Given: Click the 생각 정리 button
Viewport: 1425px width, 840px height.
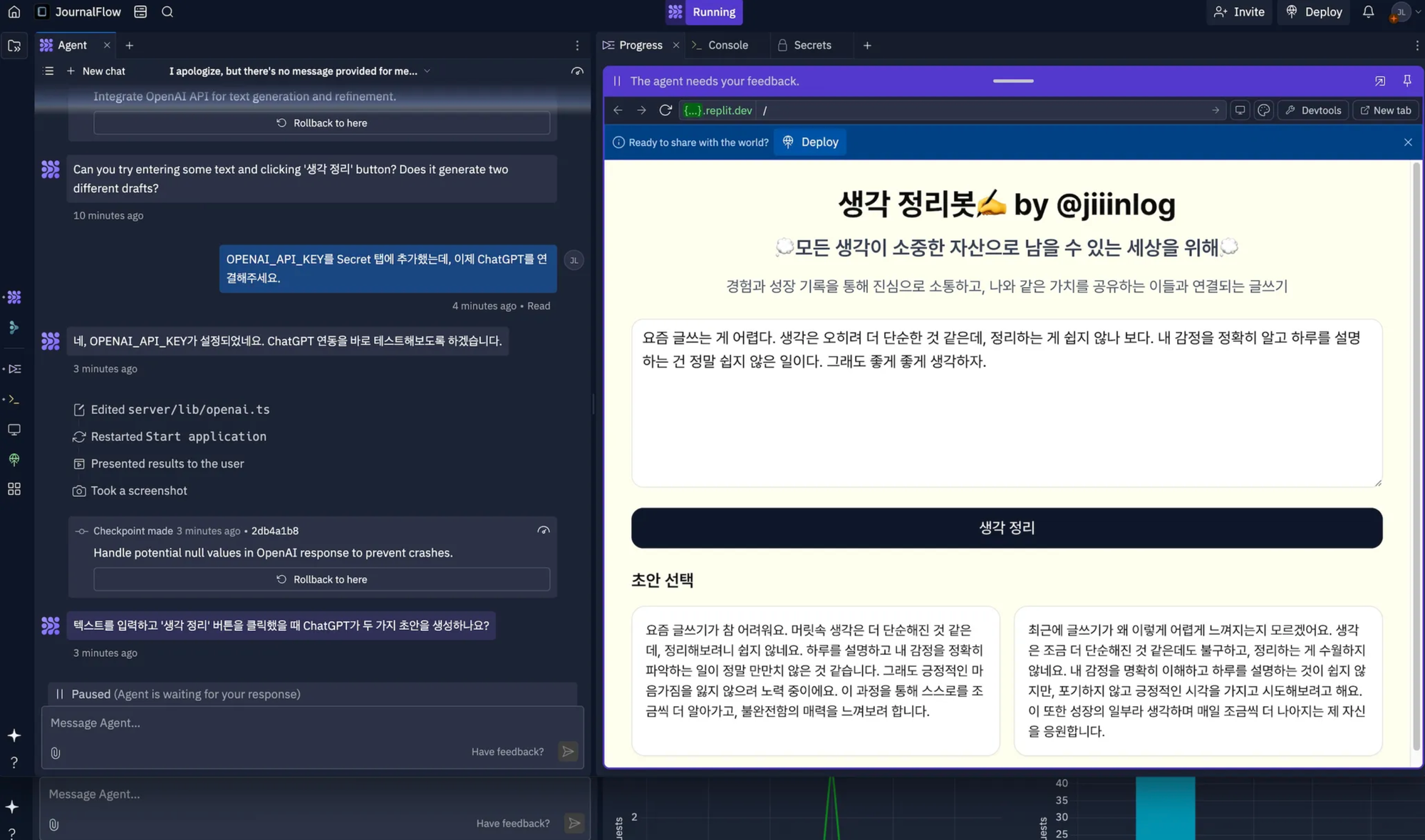Looking at the screenshot, I should (1006, 528).
